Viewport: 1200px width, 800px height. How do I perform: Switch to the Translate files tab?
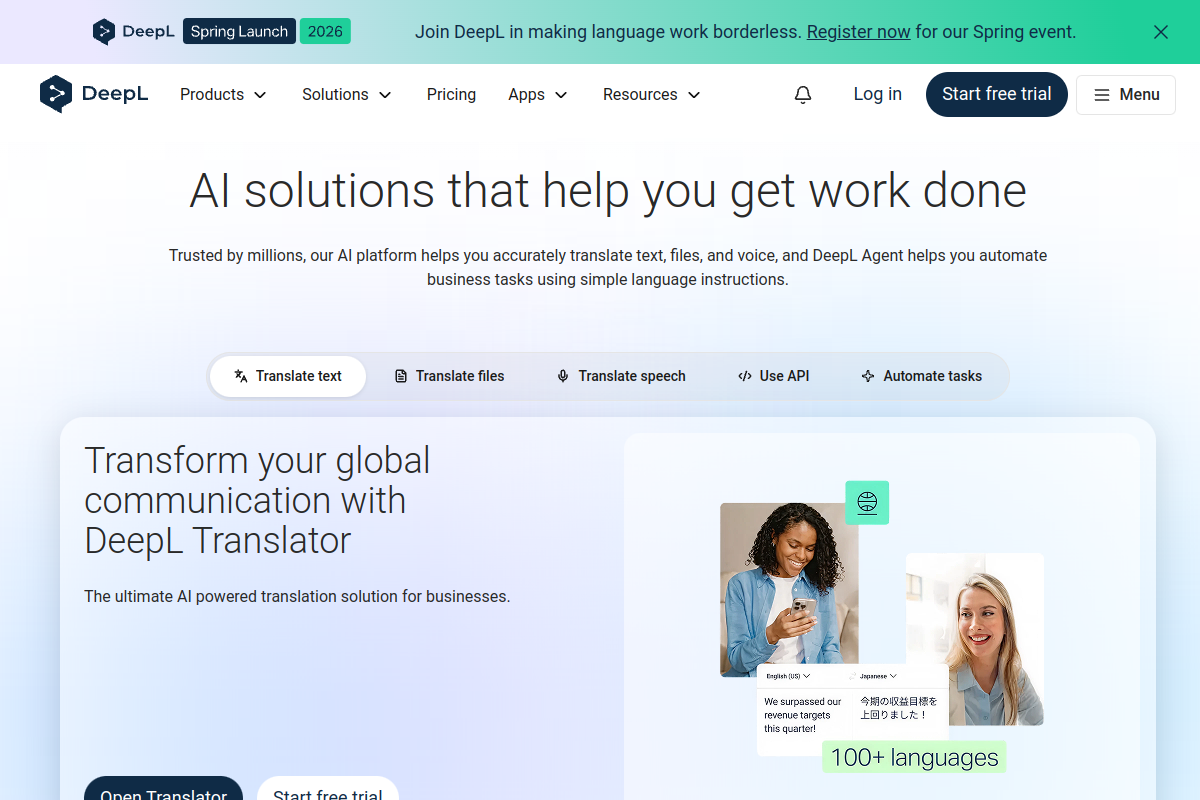point(449,376)
